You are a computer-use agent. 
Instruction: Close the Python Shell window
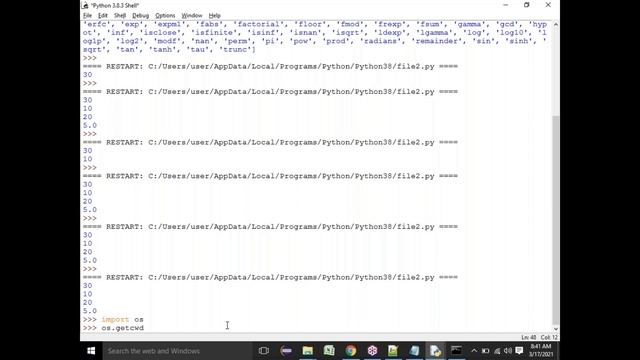548,5
